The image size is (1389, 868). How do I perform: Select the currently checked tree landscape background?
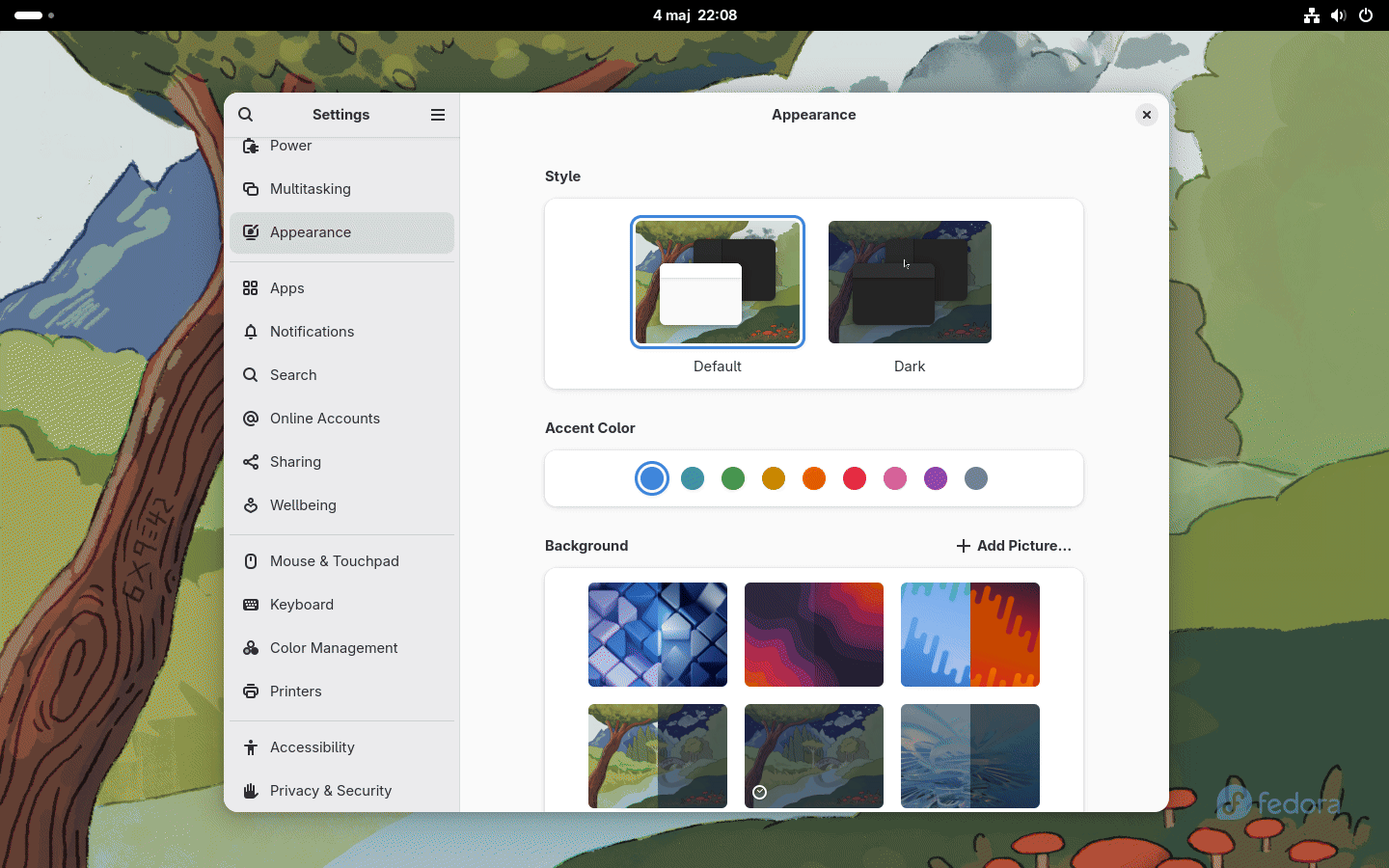(814, 756)
